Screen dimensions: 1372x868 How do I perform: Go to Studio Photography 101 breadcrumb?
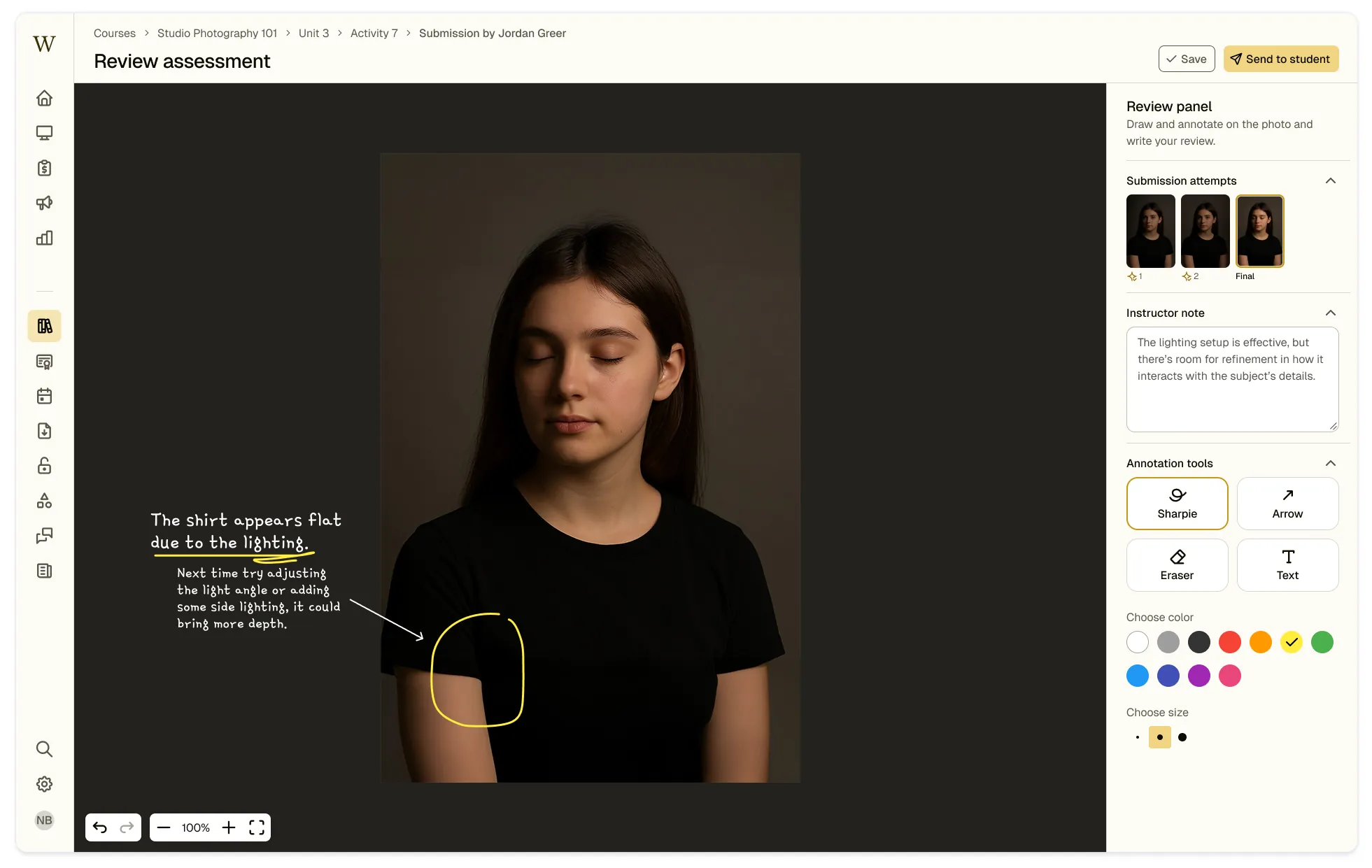(x=217, y=33)
